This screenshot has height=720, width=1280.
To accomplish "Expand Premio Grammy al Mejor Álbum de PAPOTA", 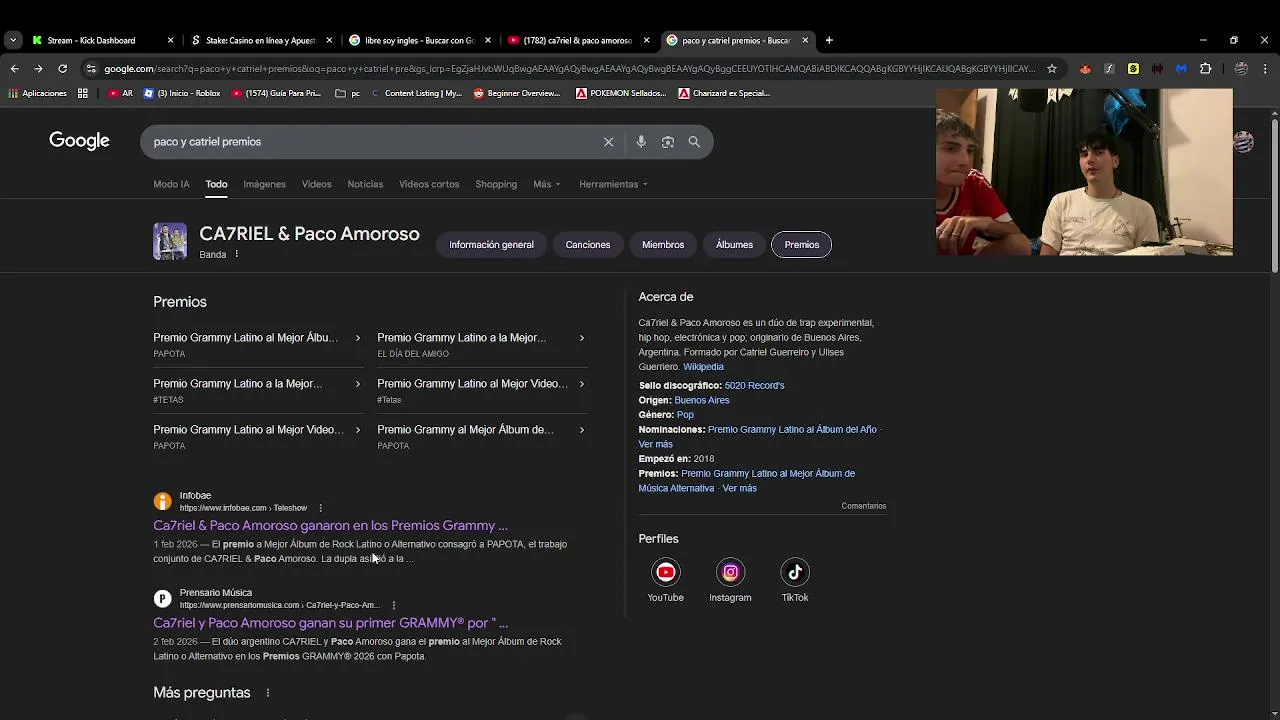I will (x=481, y=437).
